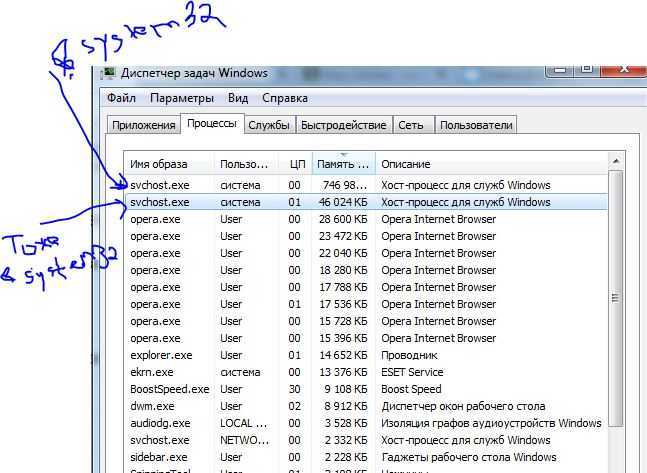Click the Boost Speed description cell

point(411,389)
